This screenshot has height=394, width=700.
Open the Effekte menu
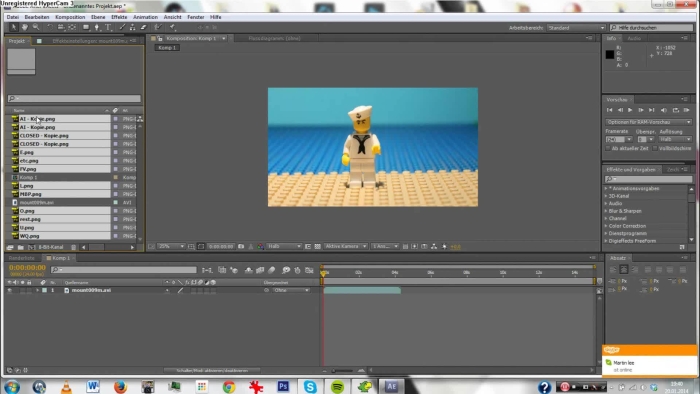tap(119, 17)
